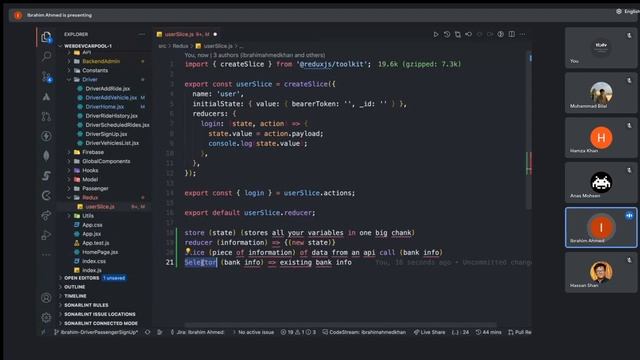
Task: Click the mic icon on Hassan Shah tile
Action: tap(629, 260)
